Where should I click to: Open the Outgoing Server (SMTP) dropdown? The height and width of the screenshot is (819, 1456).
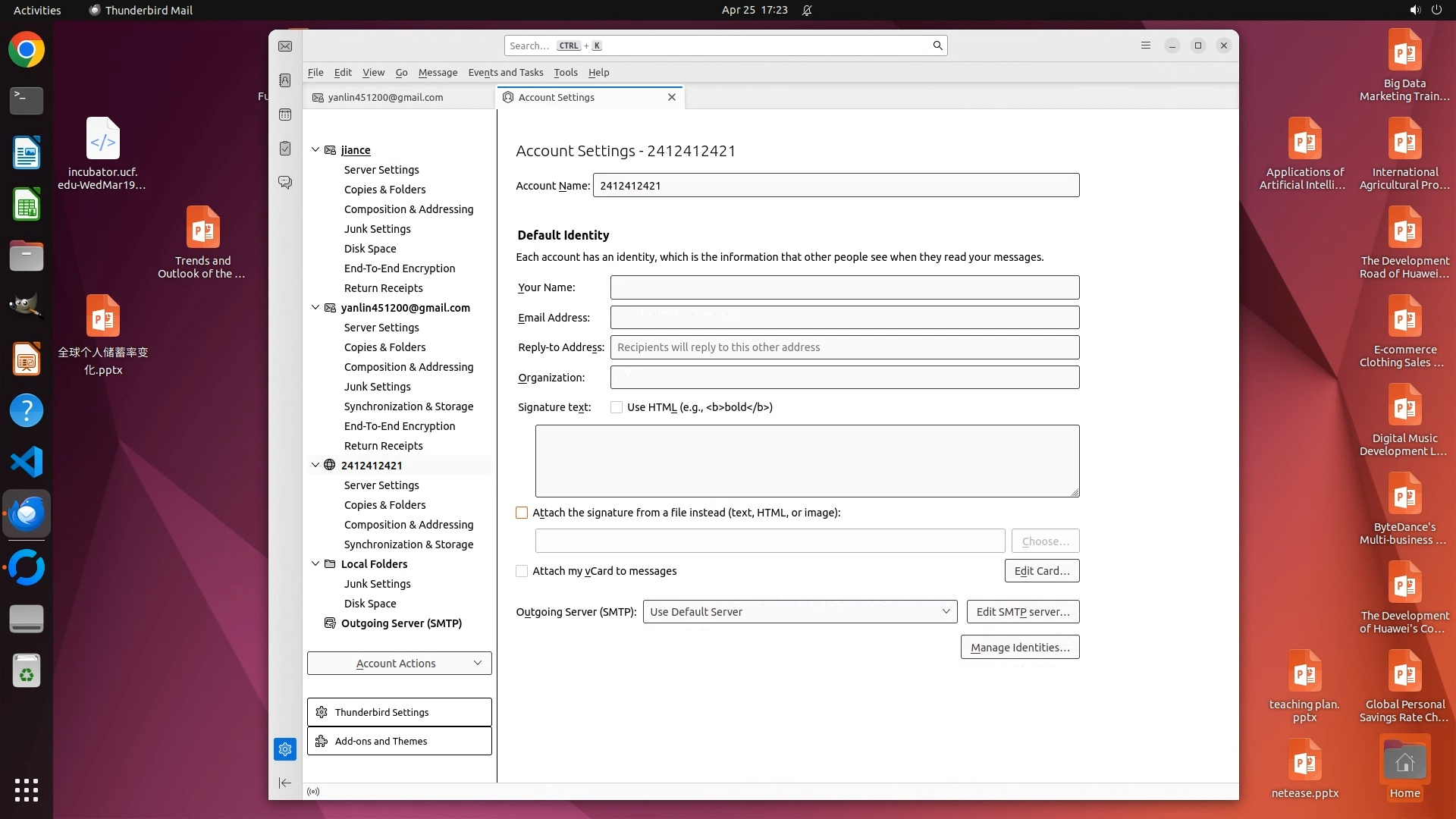(799, 612)
